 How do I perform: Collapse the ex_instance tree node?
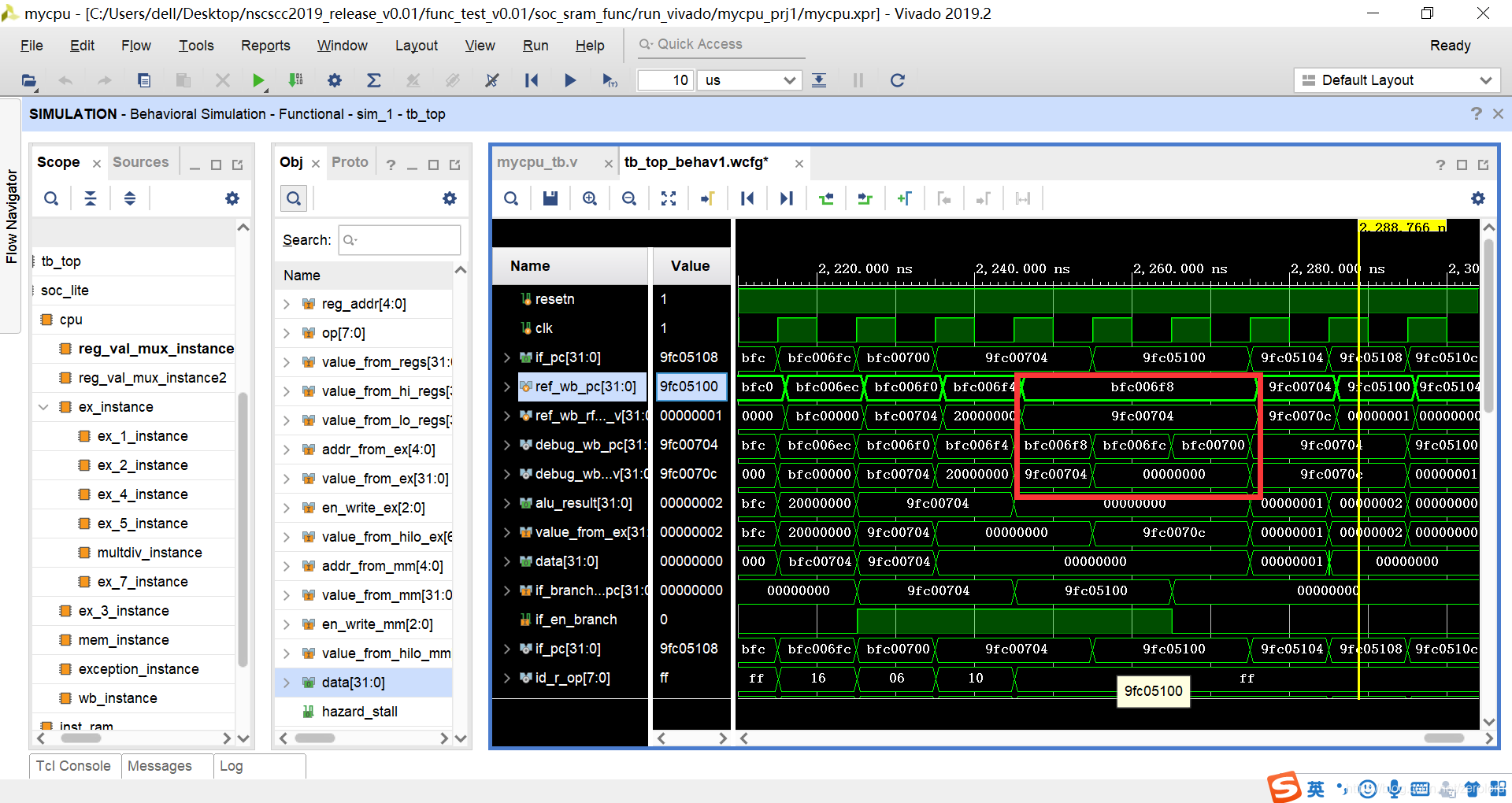44,407
